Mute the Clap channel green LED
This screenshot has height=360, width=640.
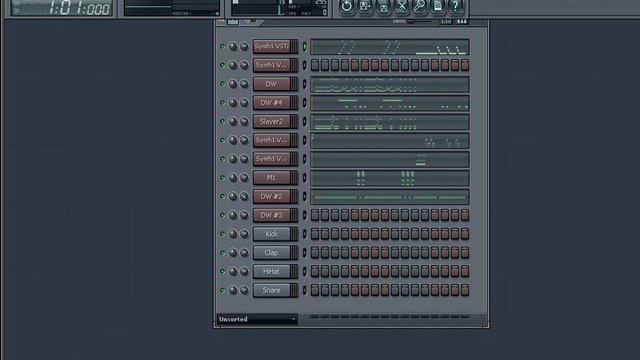click(222, 253)
